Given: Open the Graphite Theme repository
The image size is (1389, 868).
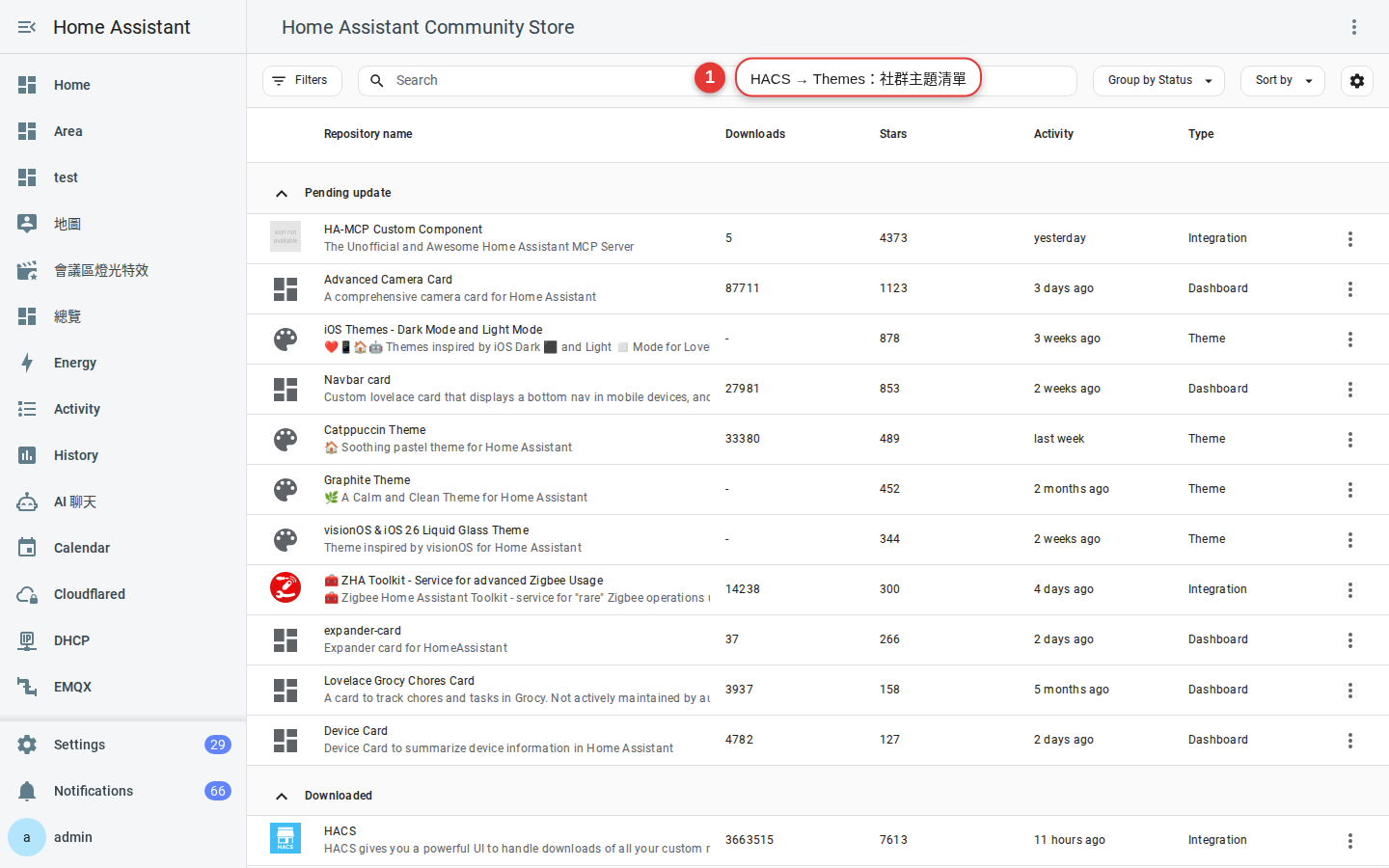Looking at the screenshot, I should (x=818, y=490).
